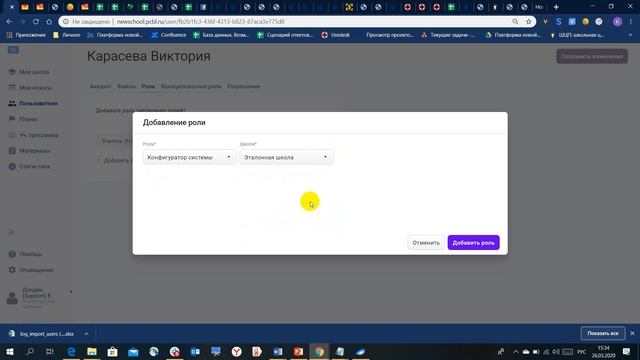This screenshot has height=360, width=640.
Task: Reload the page with the refresh icon
Action: (36, 22)
